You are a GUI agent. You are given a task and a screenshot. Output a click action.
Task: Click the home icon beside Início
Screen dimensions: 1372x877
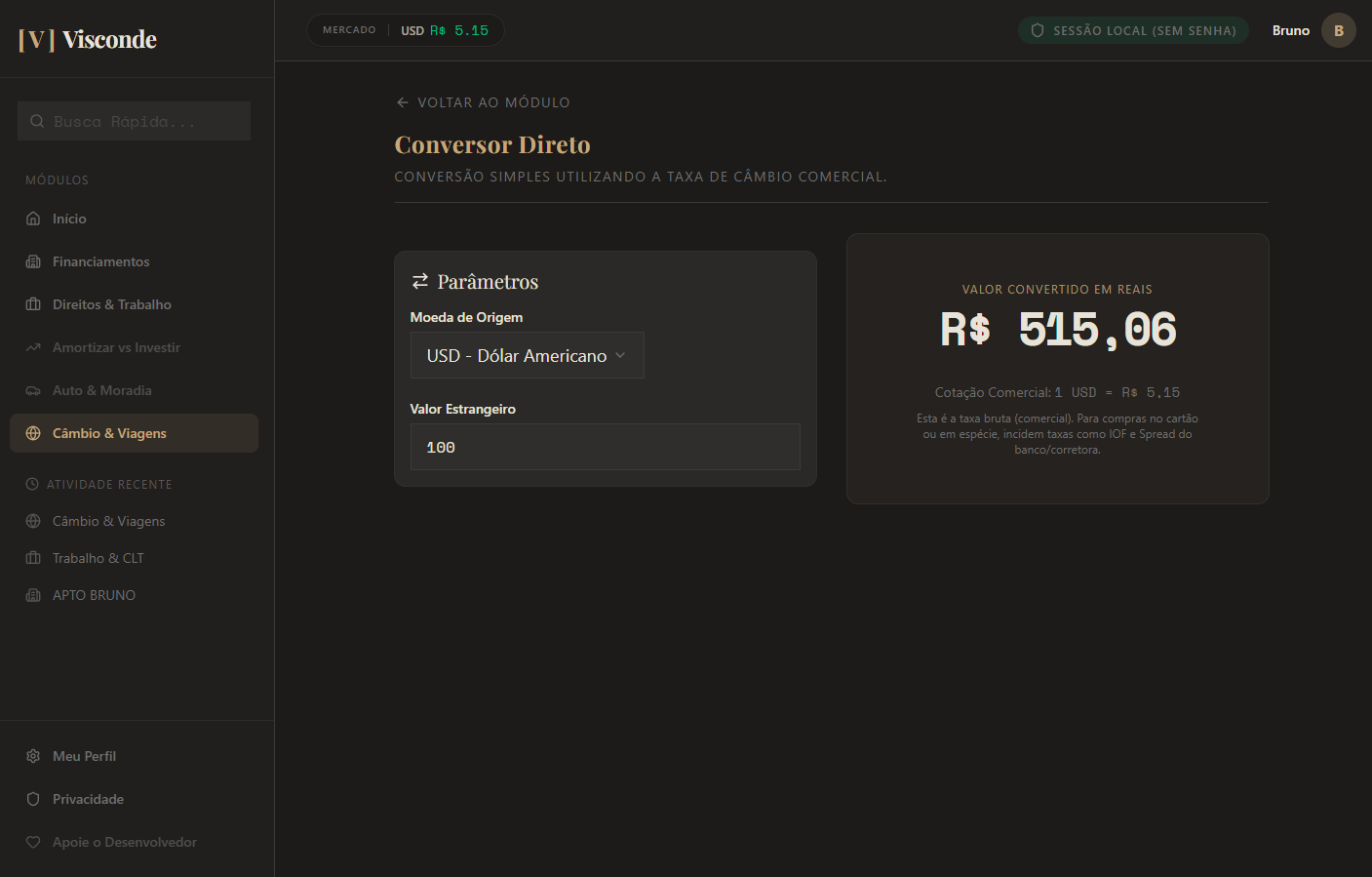33,219
